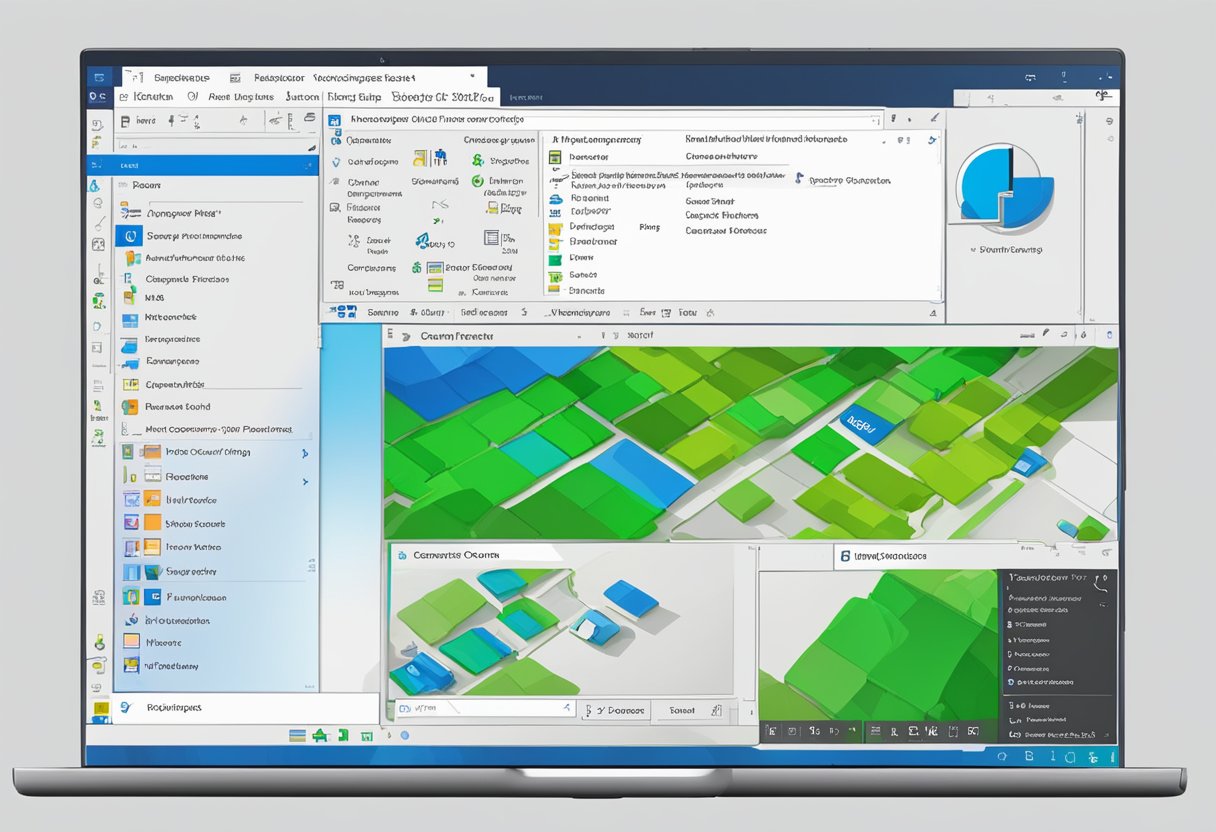The image size is (1216, 832).
Task: Expand the second left-list row with arrow
Action: 305,481
